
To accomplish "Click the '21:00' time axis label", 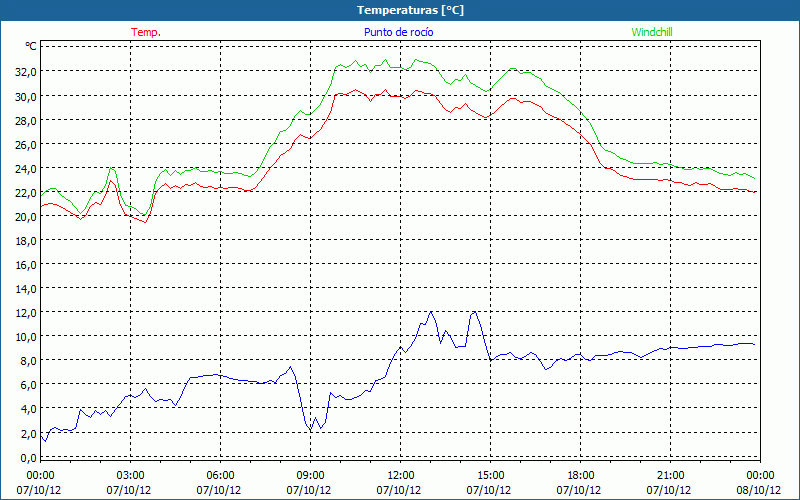I will tap(670, 476).
